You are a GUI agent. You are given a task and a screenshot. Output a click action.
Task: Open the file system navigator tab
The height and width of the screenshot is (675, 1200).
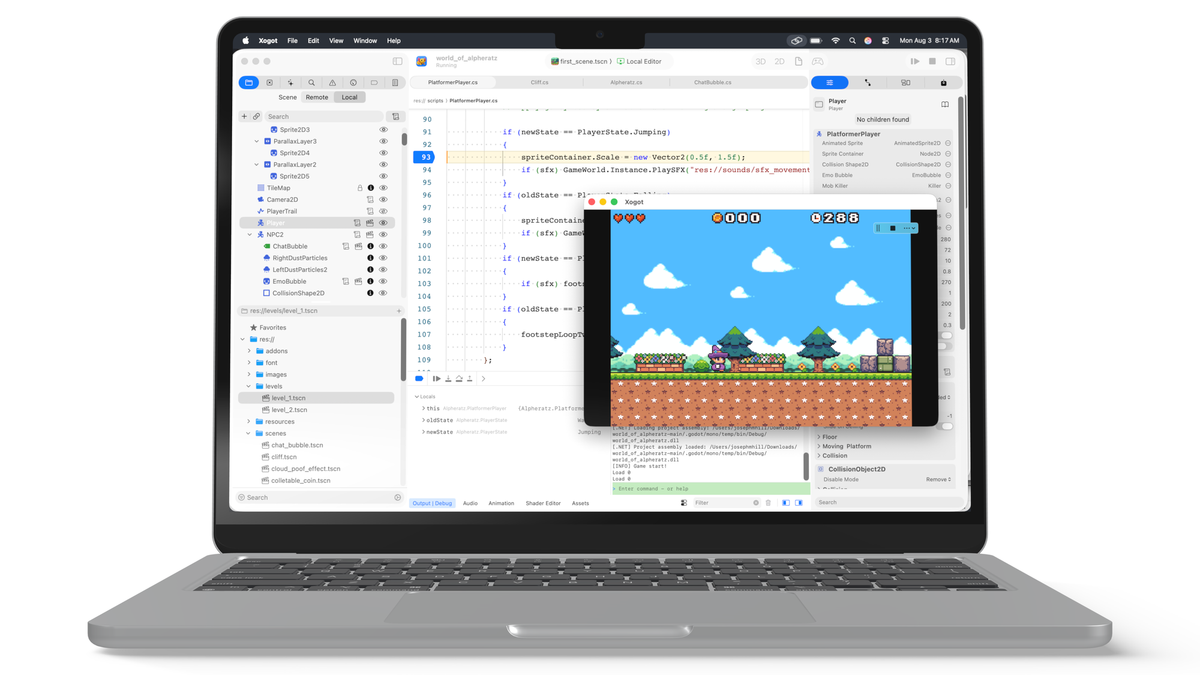point(249,83)
